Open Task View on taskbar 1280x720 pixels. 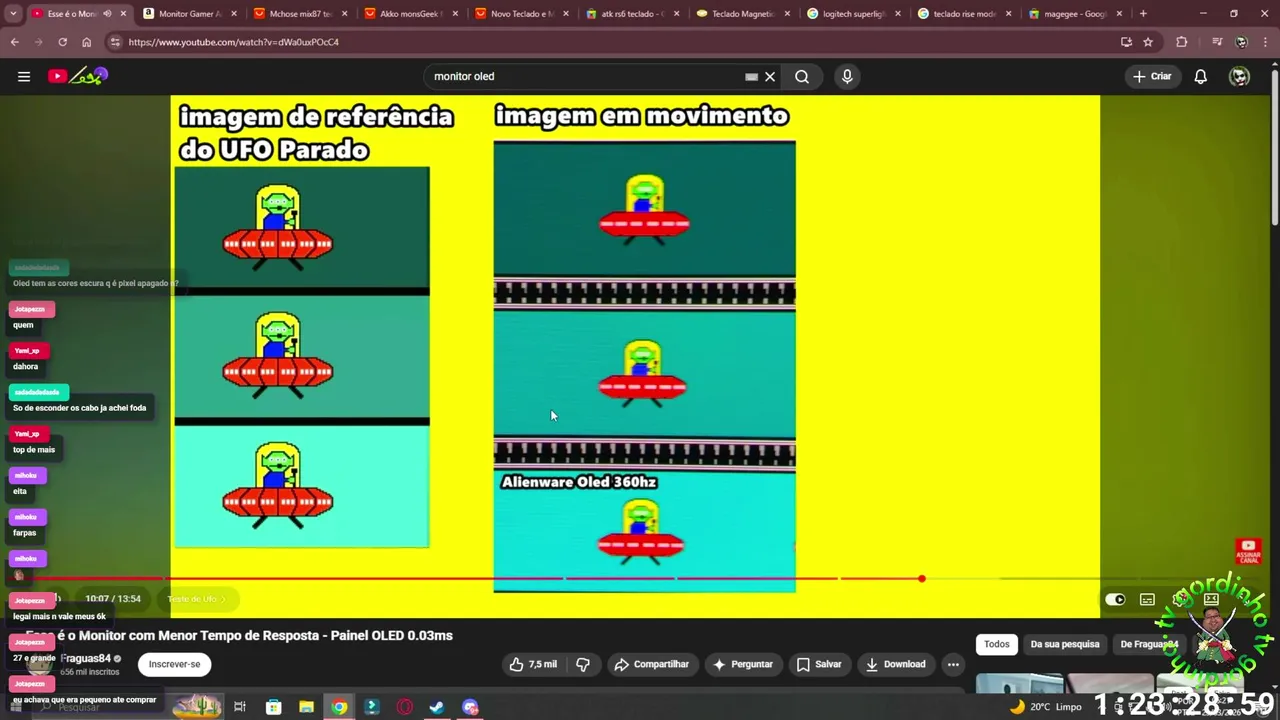tap(240, 707)
